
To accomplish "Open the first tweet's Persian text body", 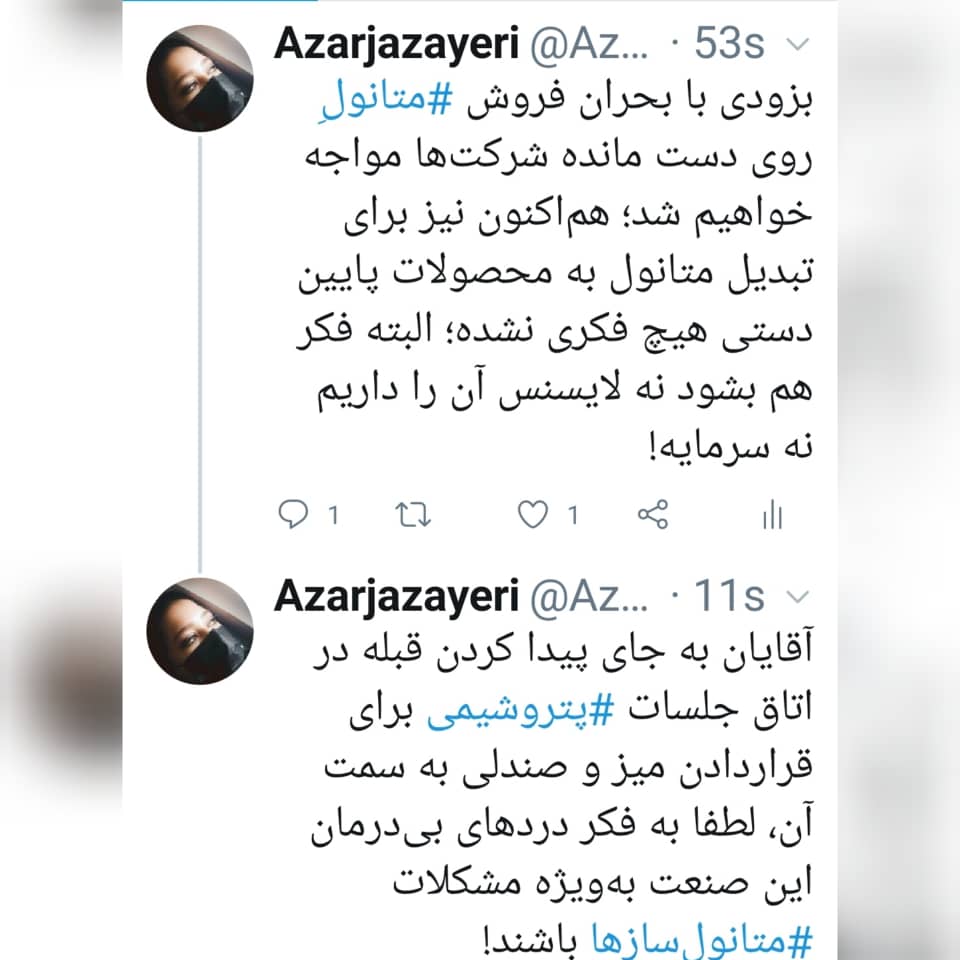I will (x=555, y=272).
